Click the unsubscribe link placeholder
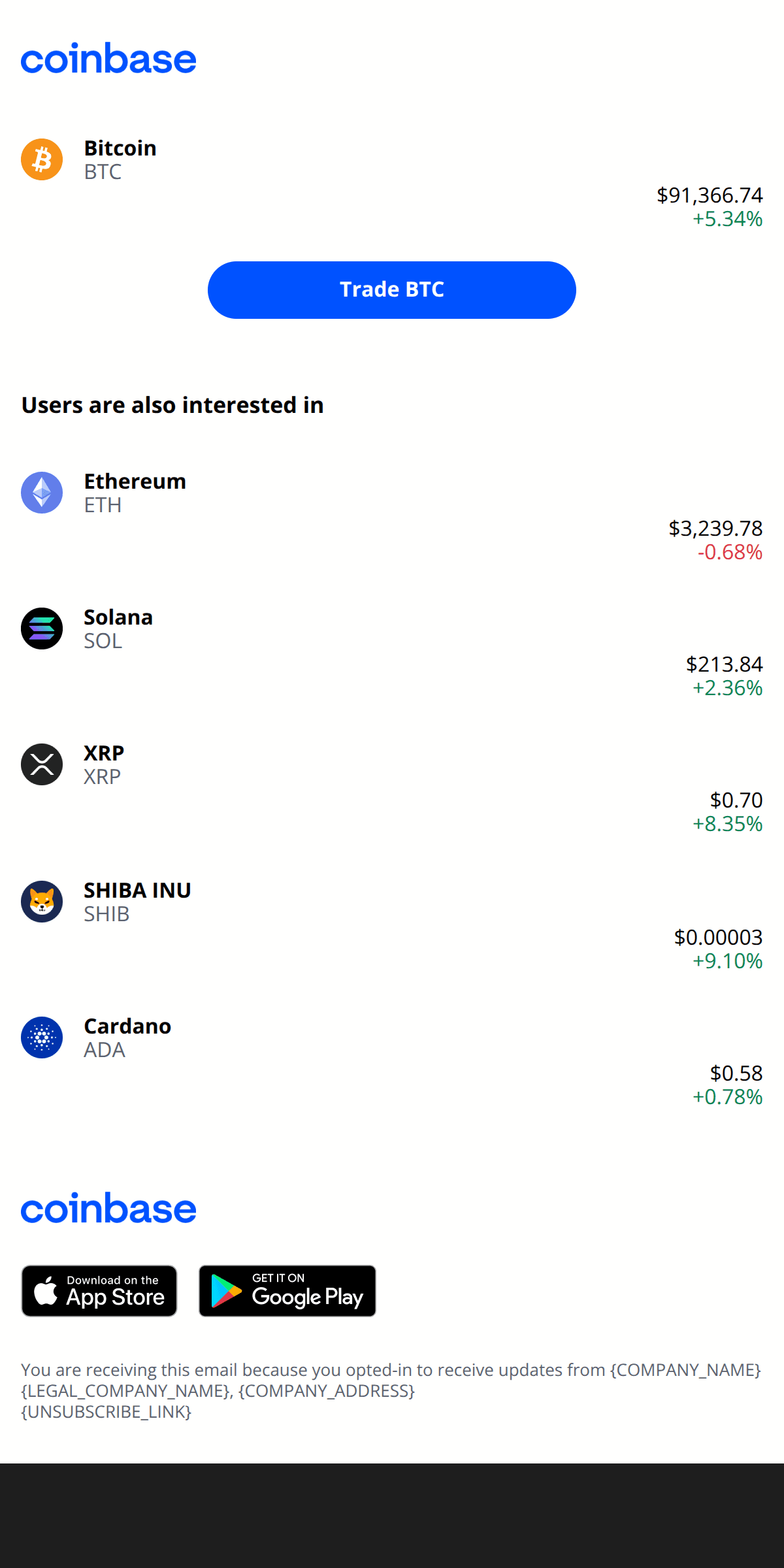 coord(106,1412)
